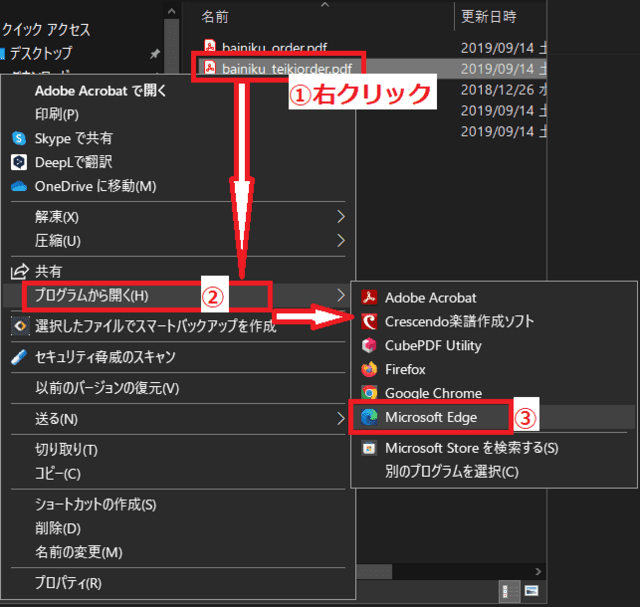Choose プロパティ(R) from the context menu
640x607 pixels.
click(x=68, y=583)
